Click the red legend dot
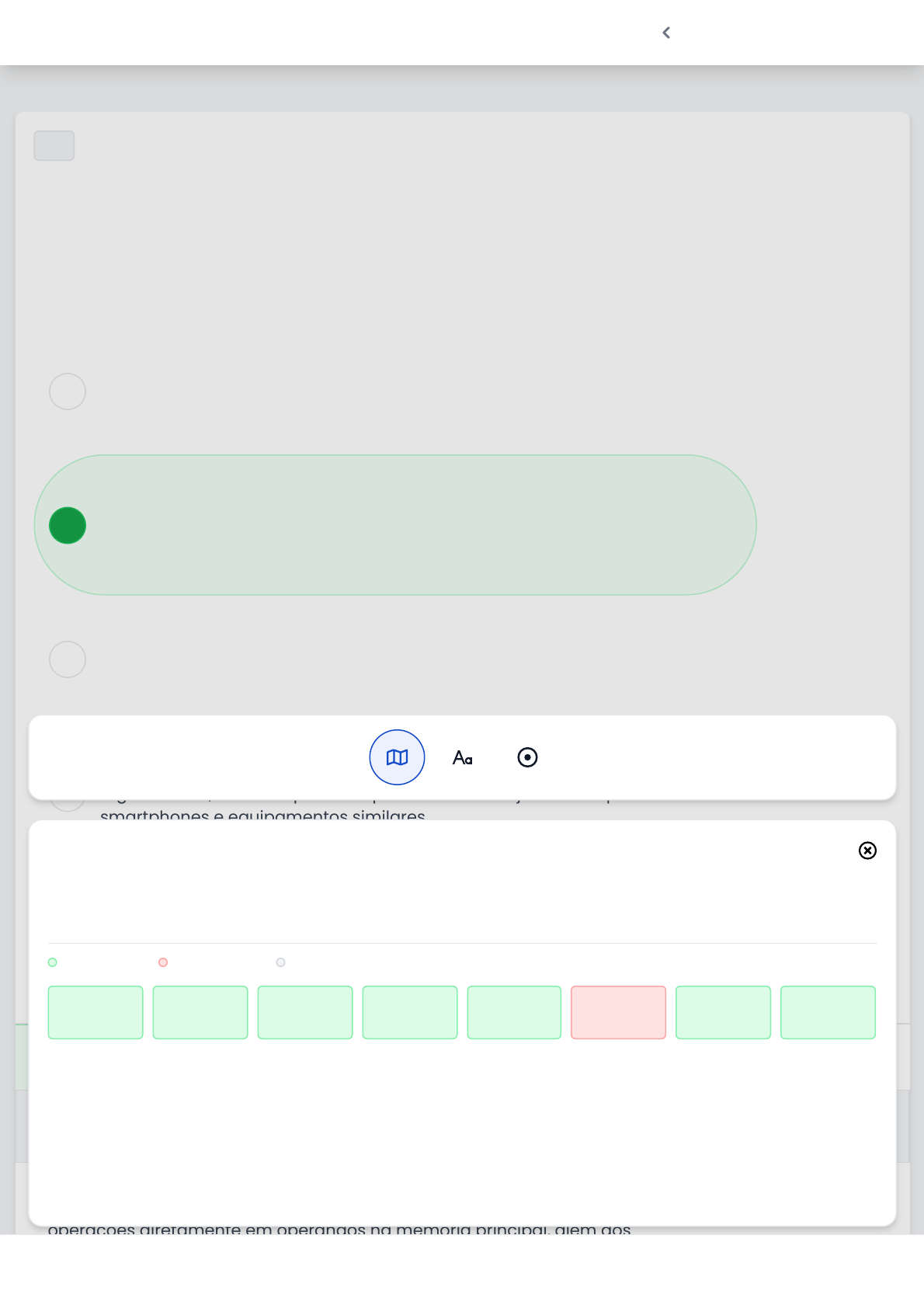The height and width of the screenshot is (1308, 924). click(x=163, y=962)
